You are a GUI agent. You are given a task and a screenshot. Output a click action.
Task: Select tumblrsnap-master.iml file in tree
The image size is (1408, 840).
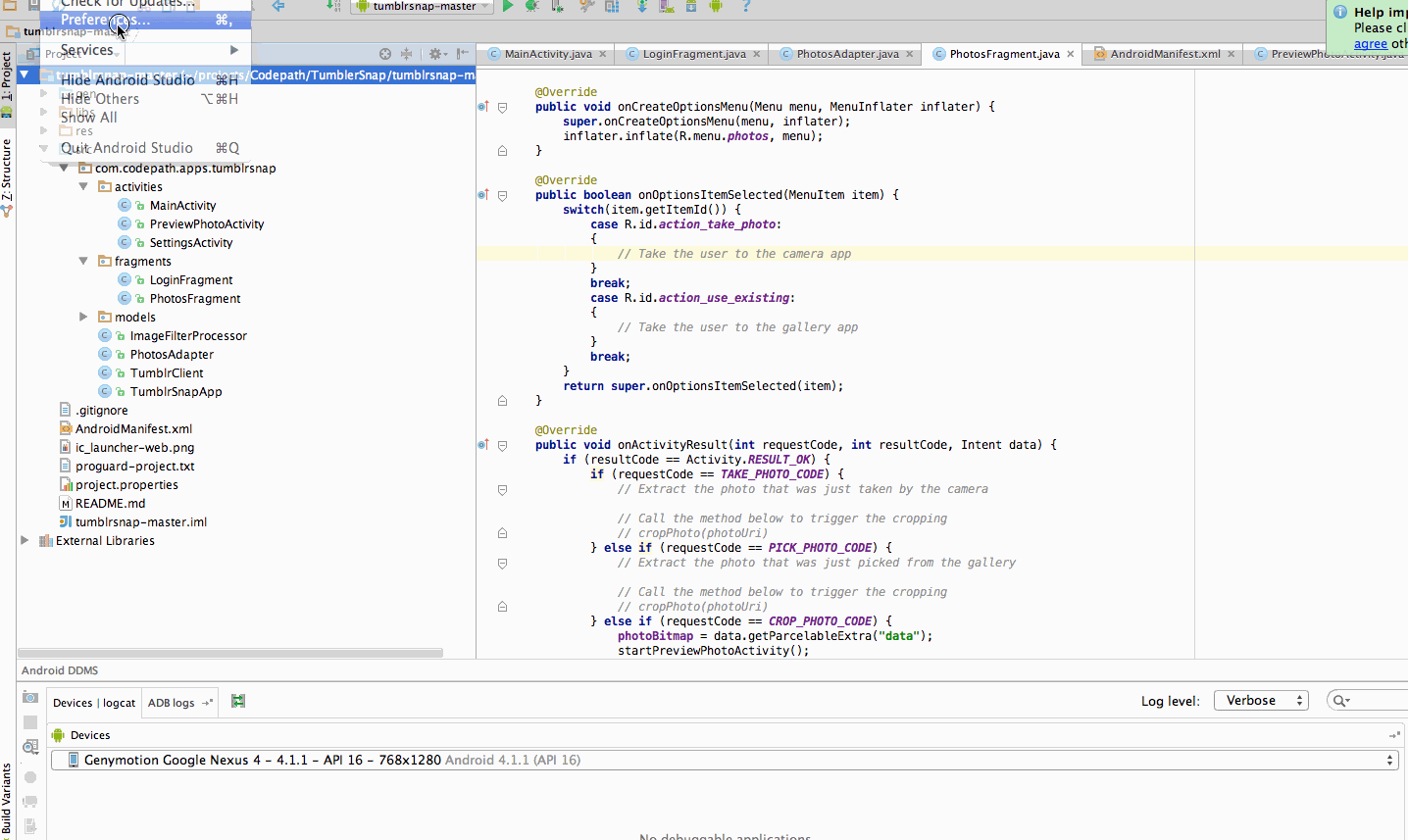[x=141, y=521]
